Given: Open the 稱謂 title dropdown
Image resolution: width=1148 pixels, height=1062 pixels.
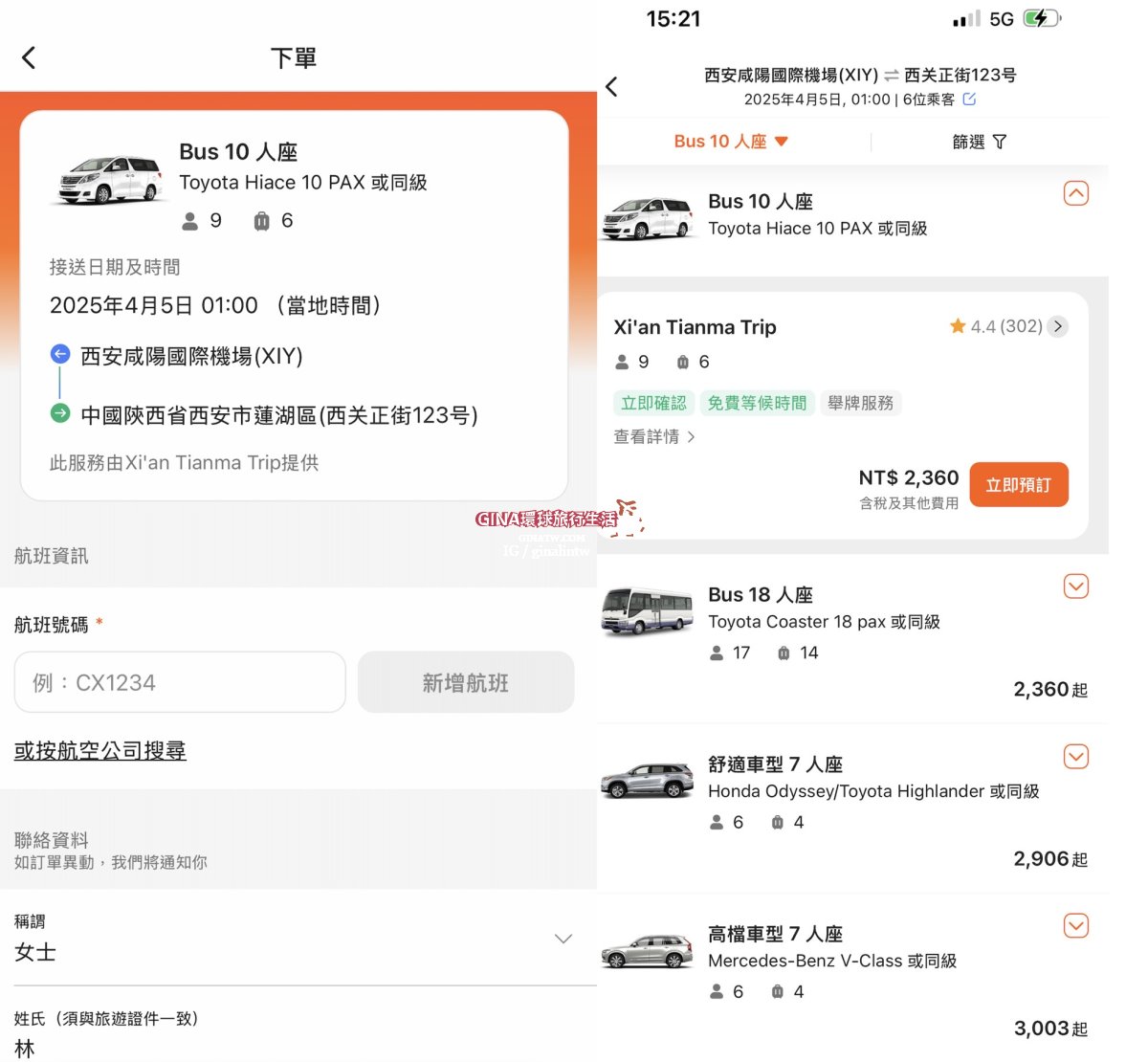Looking at the screenshot, I should tap(563, 939).
